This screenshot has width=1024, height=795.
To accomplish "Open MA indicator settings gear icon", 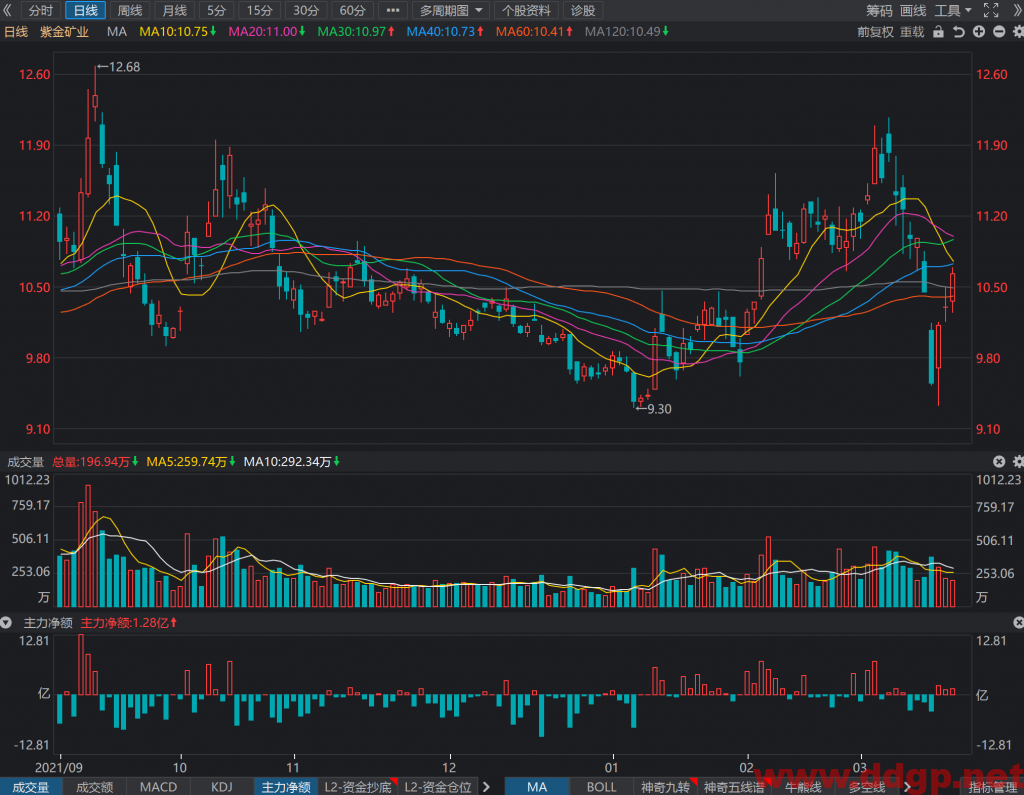I will 1017,31.
